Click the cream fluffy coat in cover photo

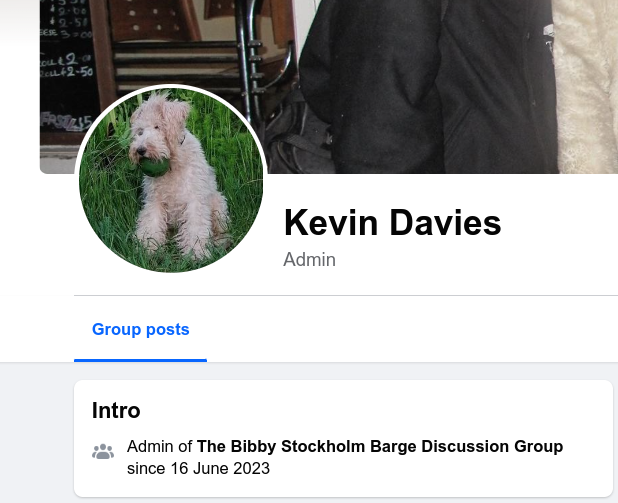[586, 87]
